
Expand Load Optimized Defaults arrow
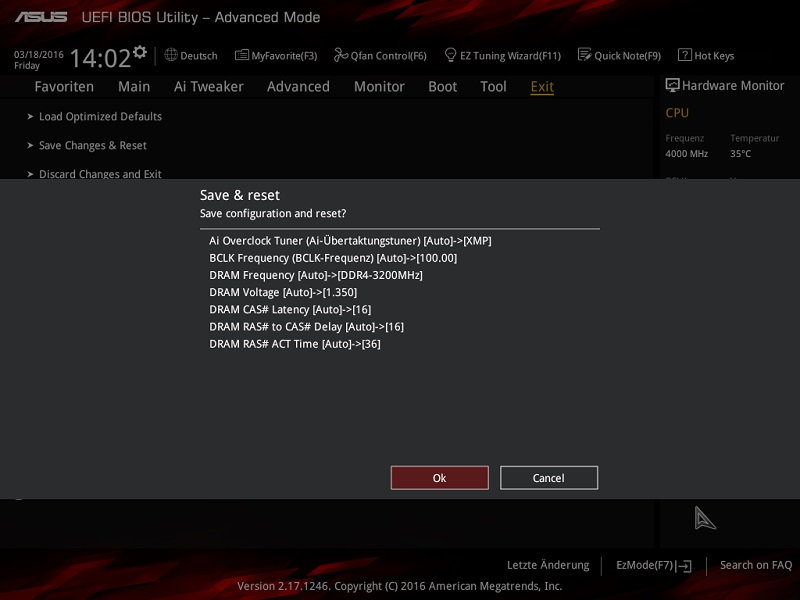coord(30,116)
